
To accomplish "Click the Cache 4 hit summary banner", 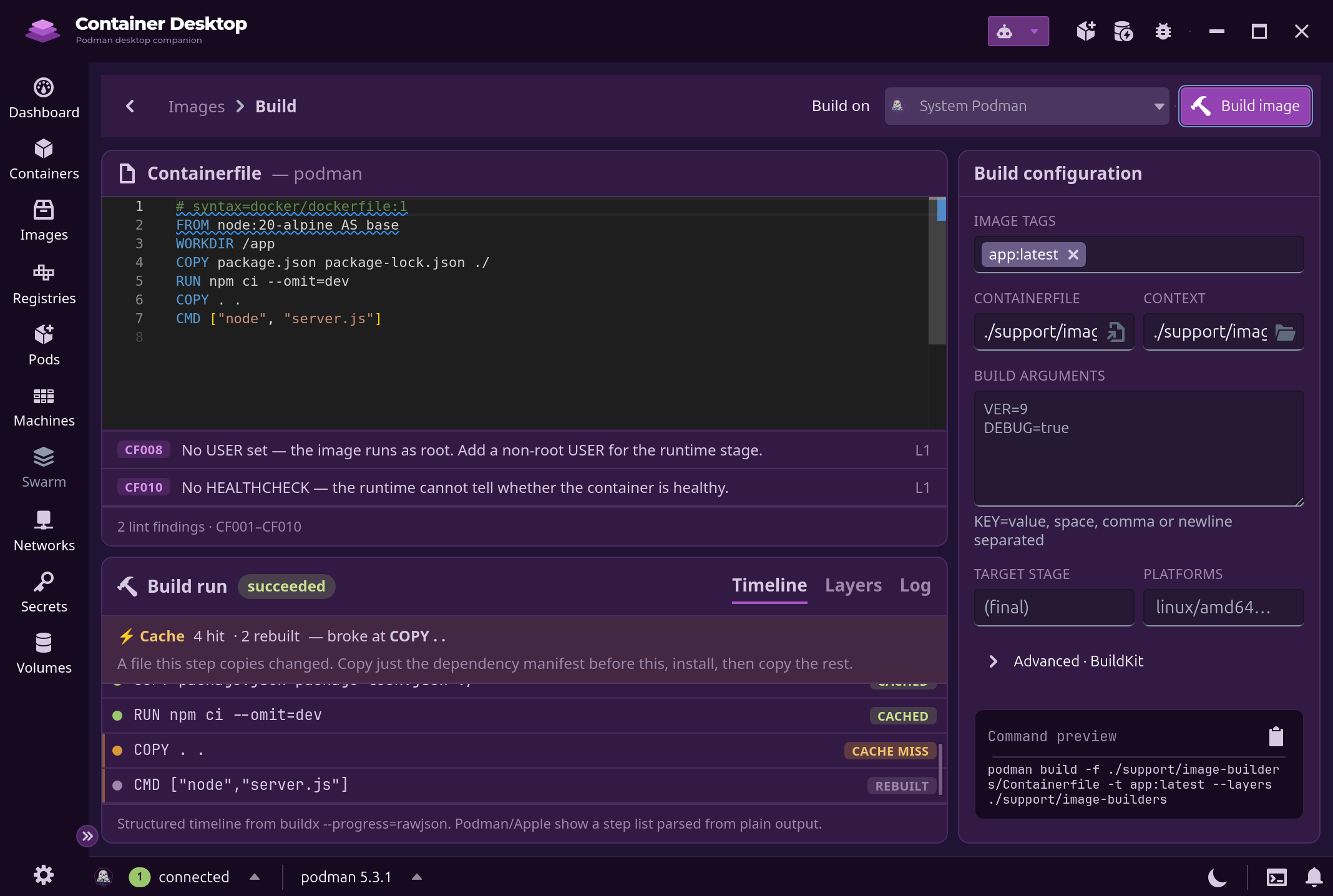I will coord(524,650).
